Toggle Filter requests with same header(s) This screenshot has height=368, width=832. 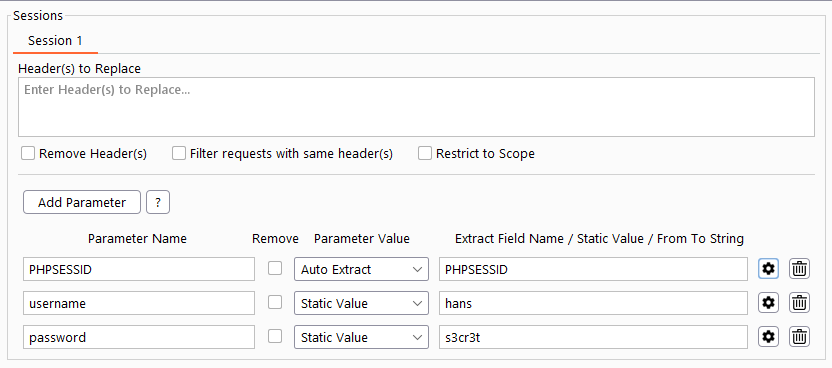[180, 154]
